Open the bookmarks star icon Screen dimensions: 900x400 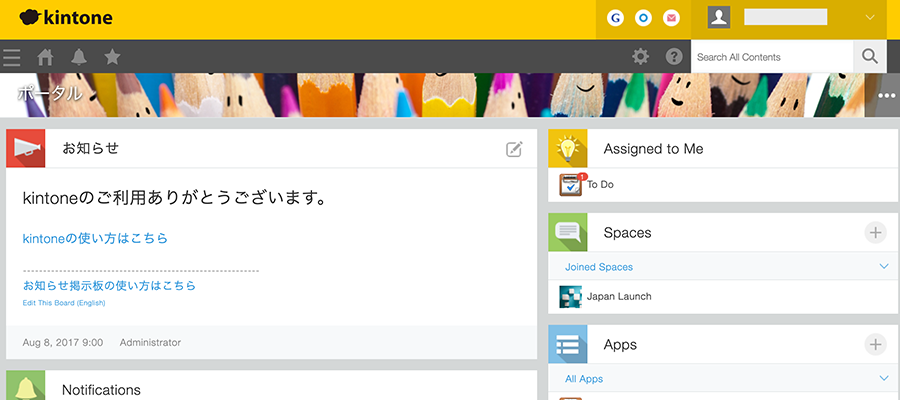(x=112, y=57)
